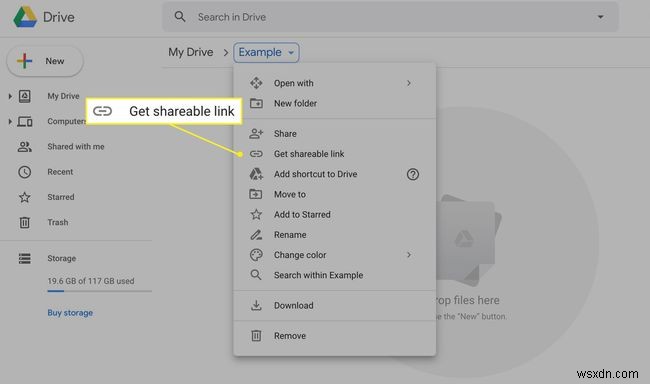Expand My Drive tree arrow in sidebar
The width and height of the screenshot is (650, 384).
point(10,96)
